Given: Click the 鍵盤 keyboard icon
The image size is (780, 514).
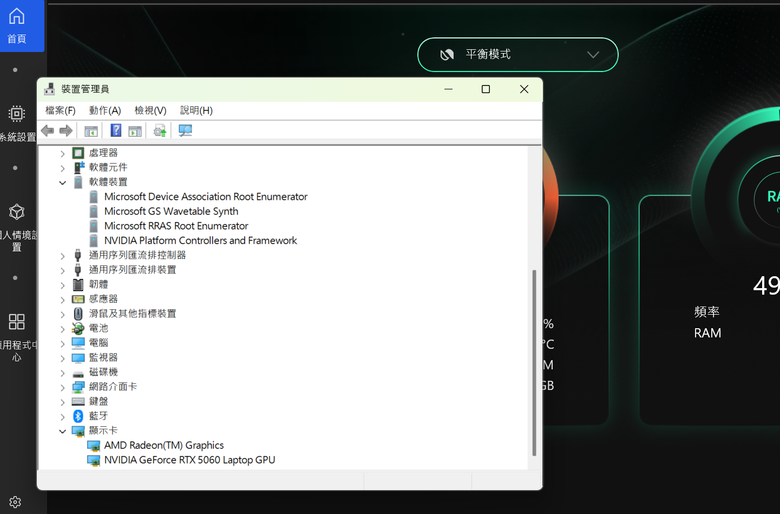Looking at the screenshot, I should pyautogui.click(x=78, y=402).
